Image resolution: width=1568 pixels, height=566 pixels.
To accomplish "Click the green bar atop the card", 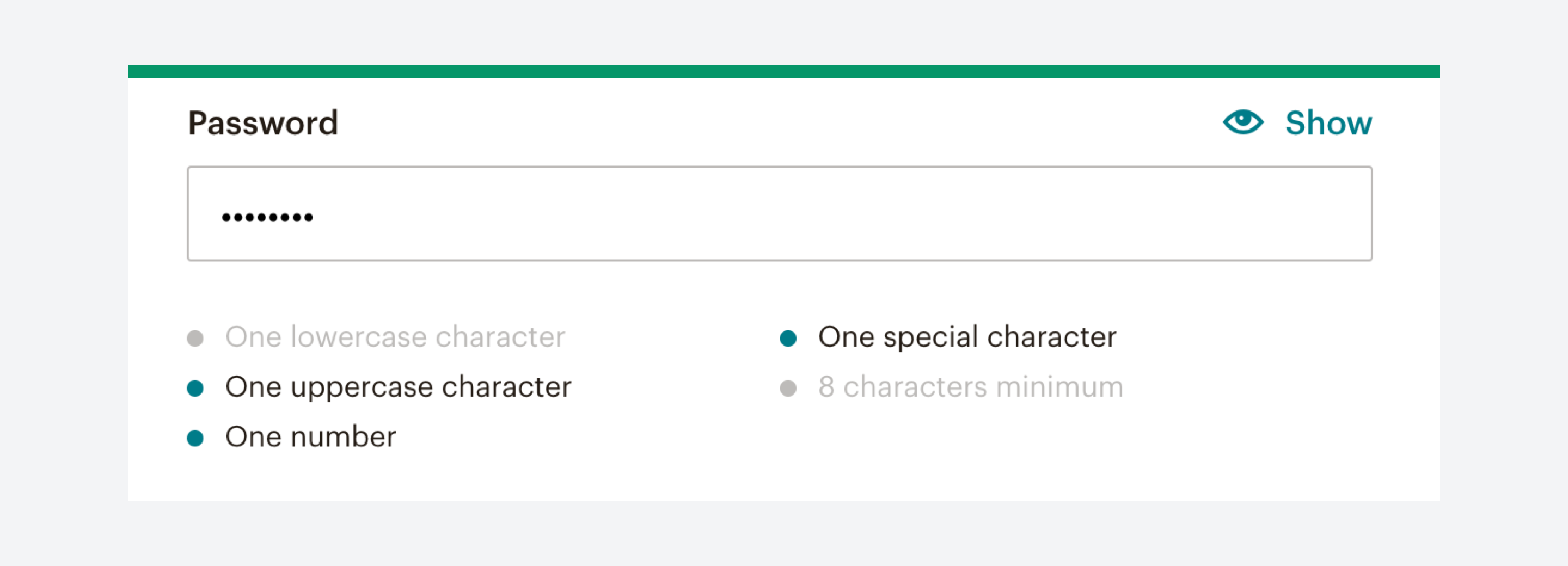I will [x=783, y=72].
